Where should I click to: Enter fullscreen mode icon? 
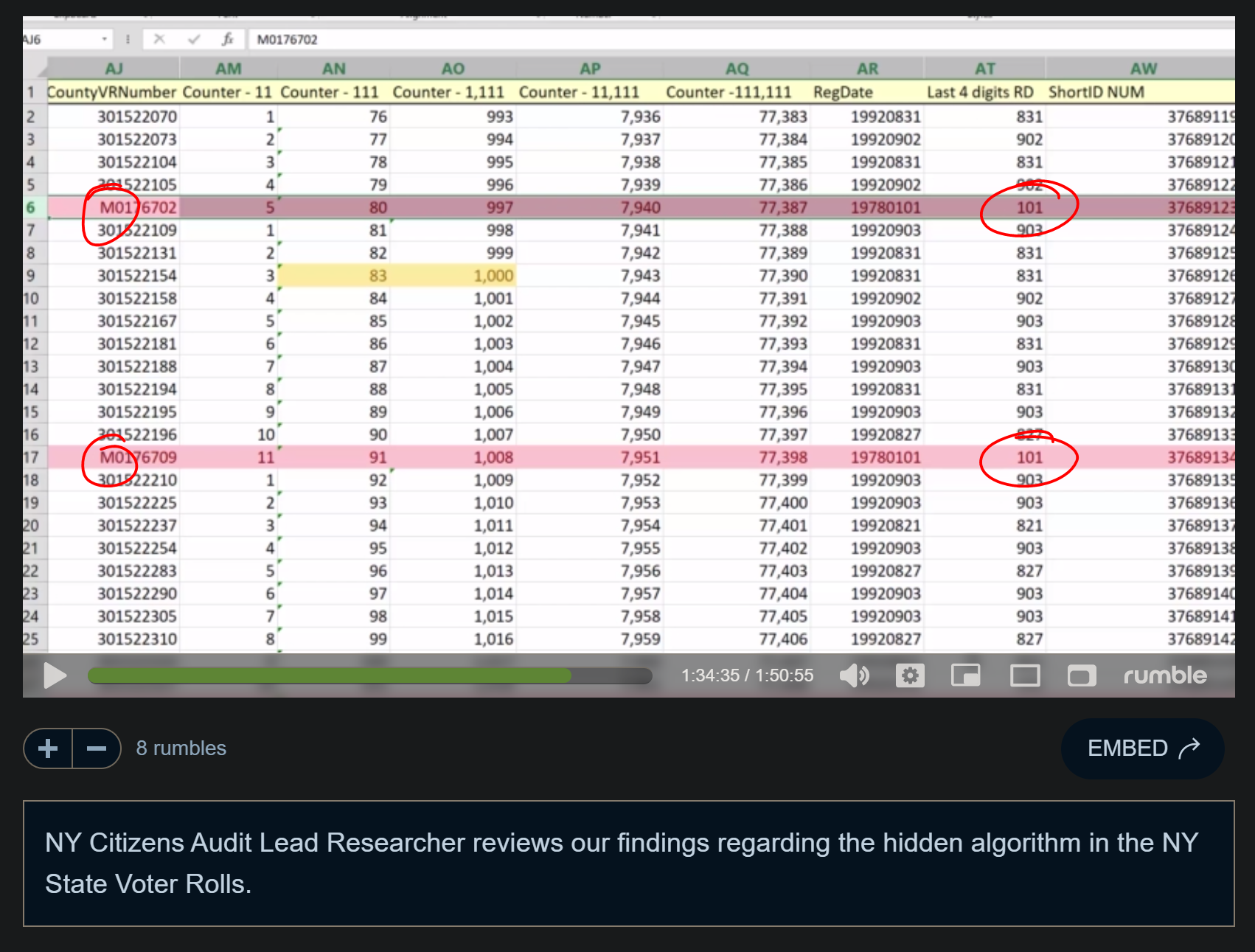coord(1081,675)
